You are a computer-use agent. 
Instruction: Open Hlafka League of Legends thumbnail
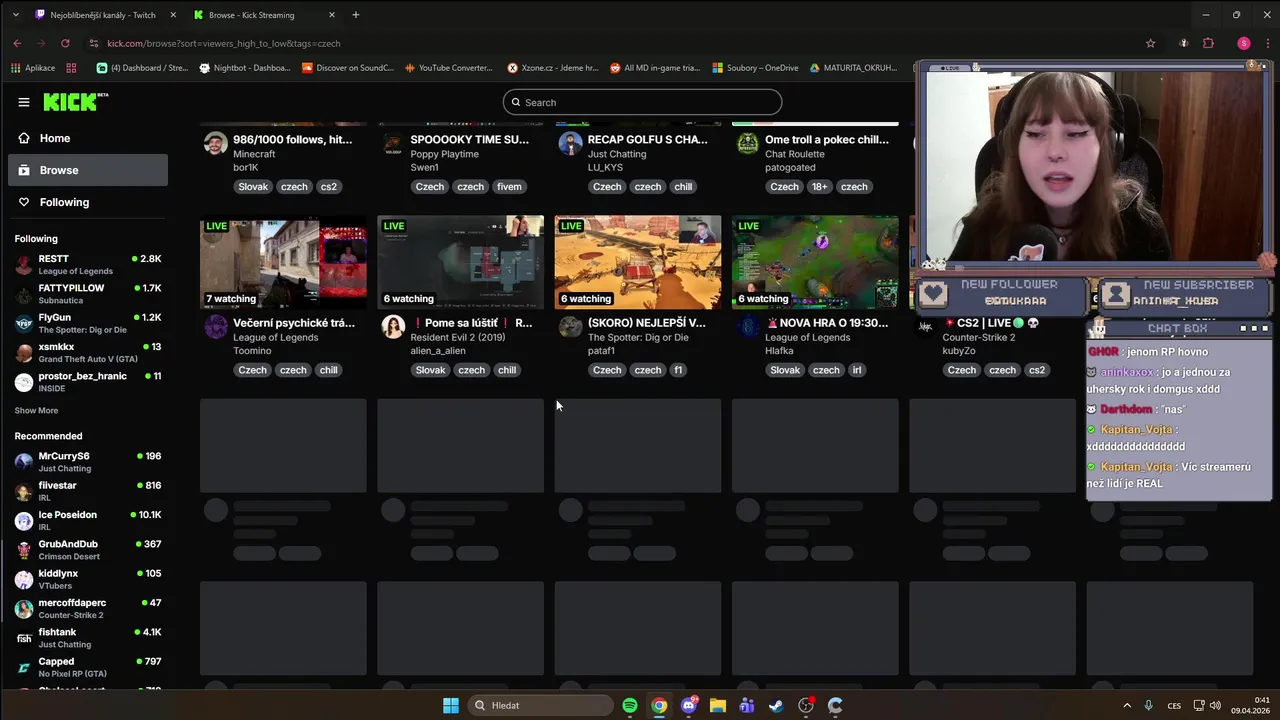[815, 262]
